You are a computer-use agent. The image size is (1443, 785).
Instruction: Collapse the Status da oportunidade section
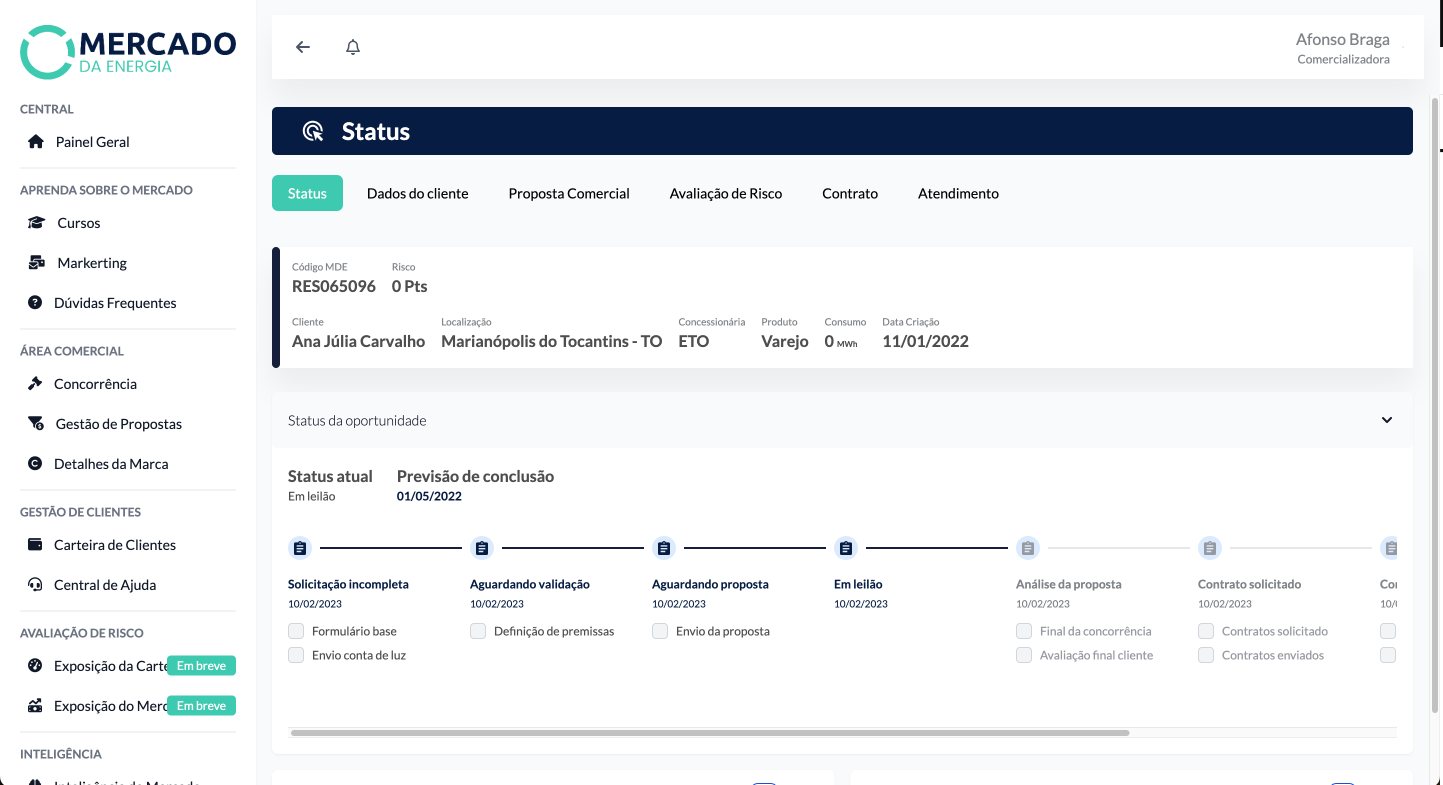pyautogui.click(x=1387, y=420)
